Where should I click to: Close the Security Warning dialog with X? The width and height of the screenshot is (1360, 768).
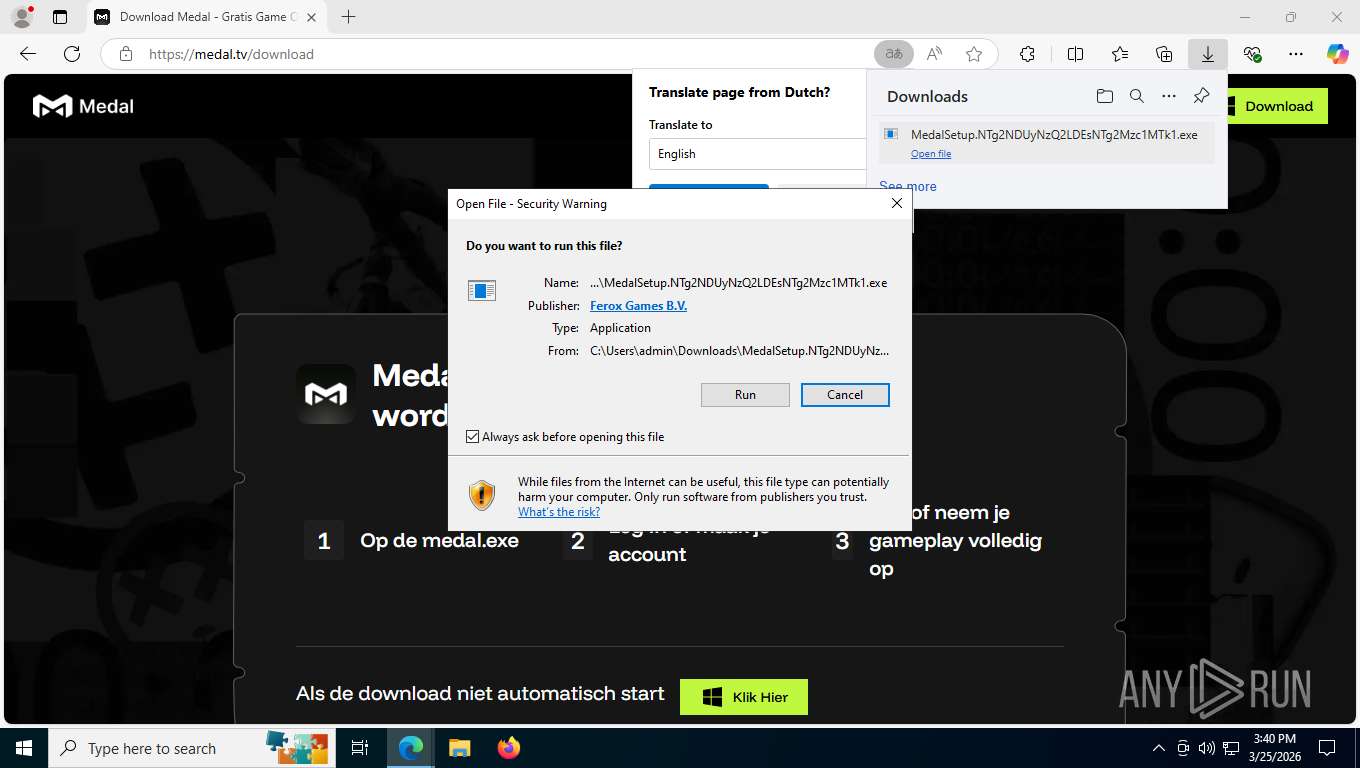tap(897, 203)
